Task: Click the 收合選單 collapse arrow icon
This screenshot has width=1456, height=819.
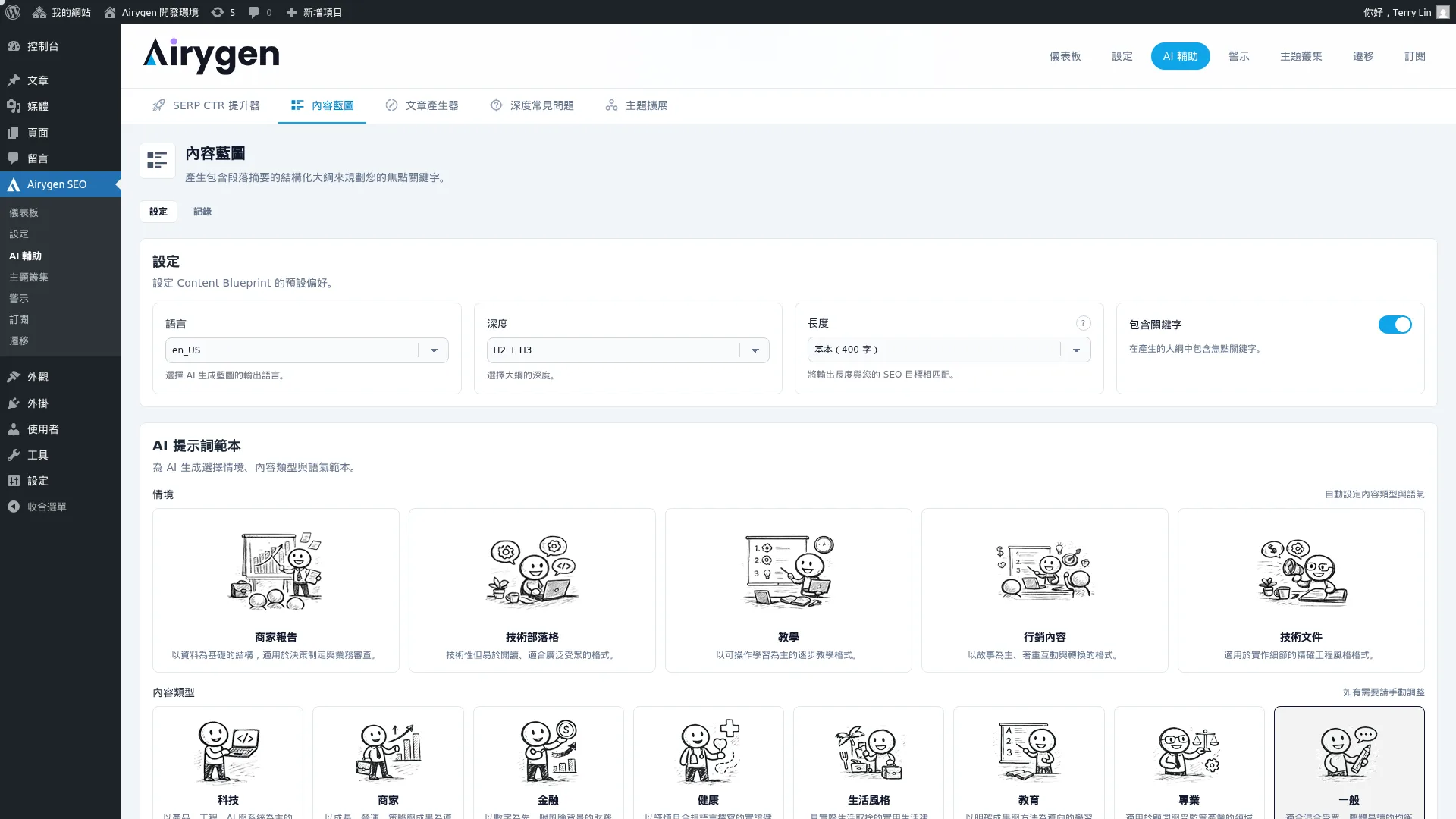Action: (14, 507)
